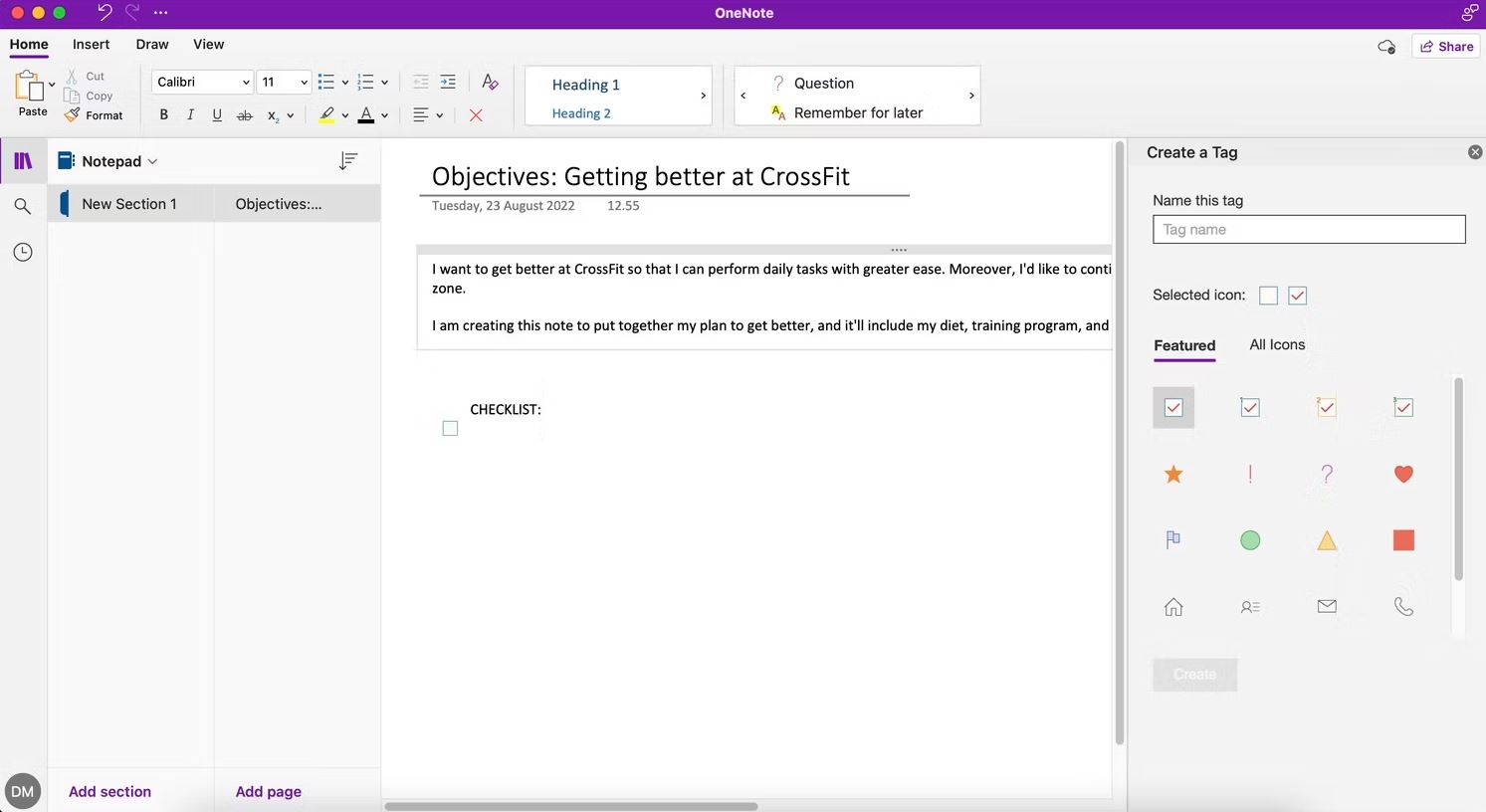Expand the font size 11 dropdown
Viewport: 1486px width, 812px height.
point(304,83)
